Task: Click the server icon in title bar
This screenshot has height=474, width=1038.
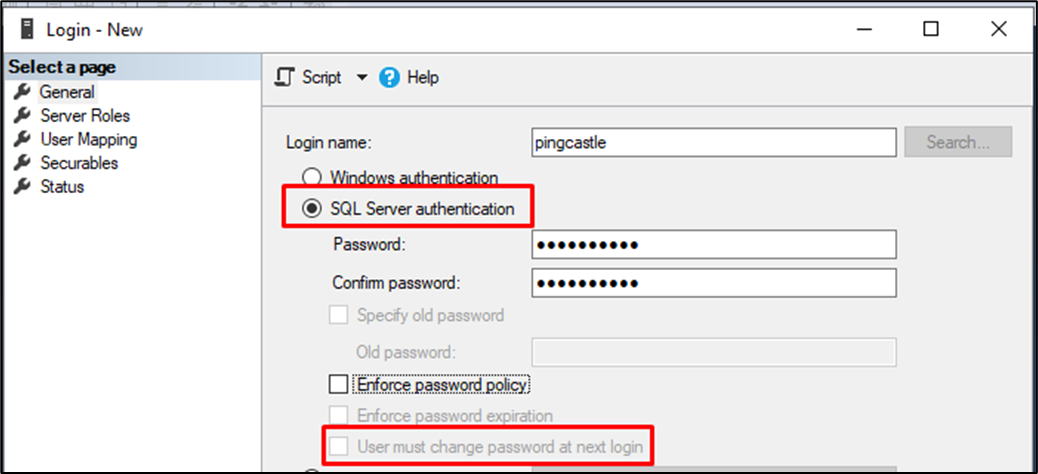Action: pos(27,30)
